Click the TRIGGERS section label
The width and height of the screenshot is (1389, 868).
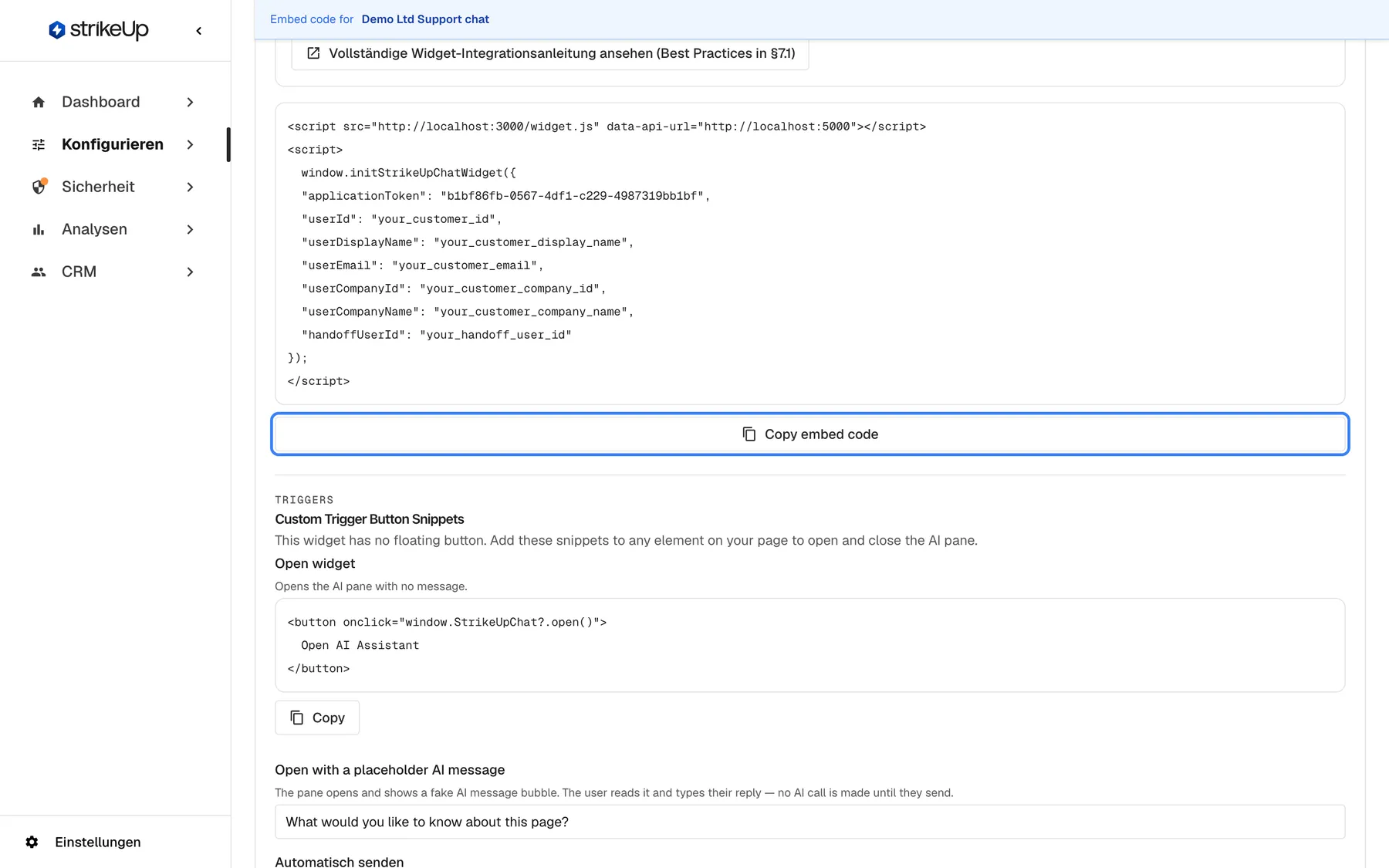(304, 500)
